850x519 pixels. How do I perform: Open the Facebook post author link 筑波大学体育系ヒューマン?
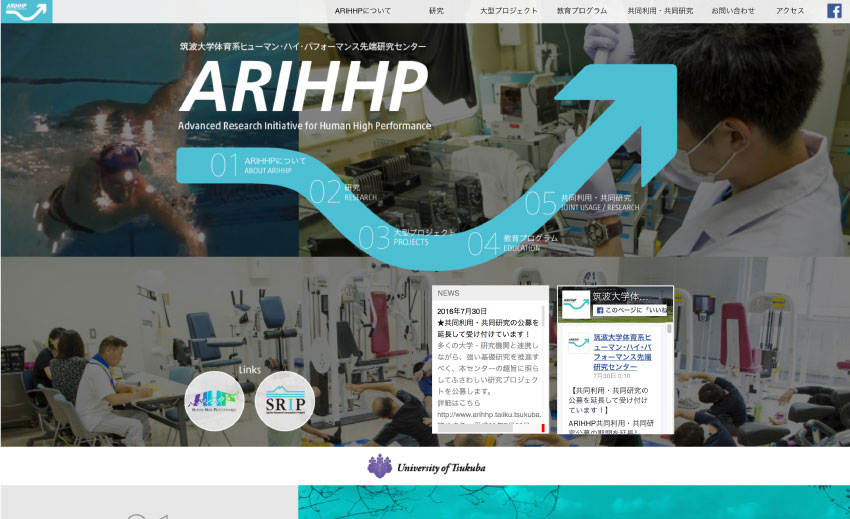pyautogui.click(x=622, y=352)
